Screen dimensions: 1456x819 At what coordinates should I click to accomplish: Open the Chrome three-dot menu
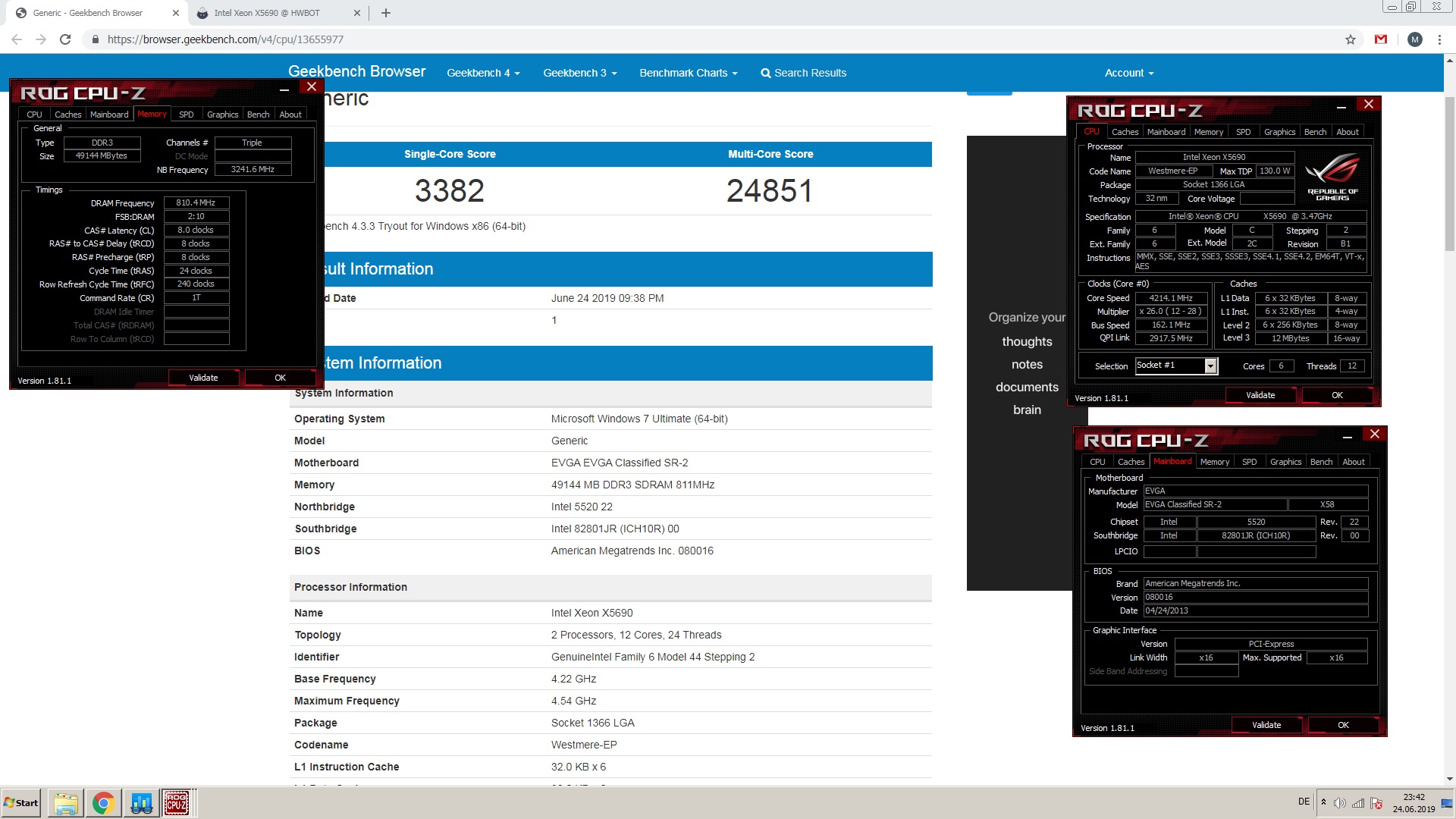tap(1439, 39)
